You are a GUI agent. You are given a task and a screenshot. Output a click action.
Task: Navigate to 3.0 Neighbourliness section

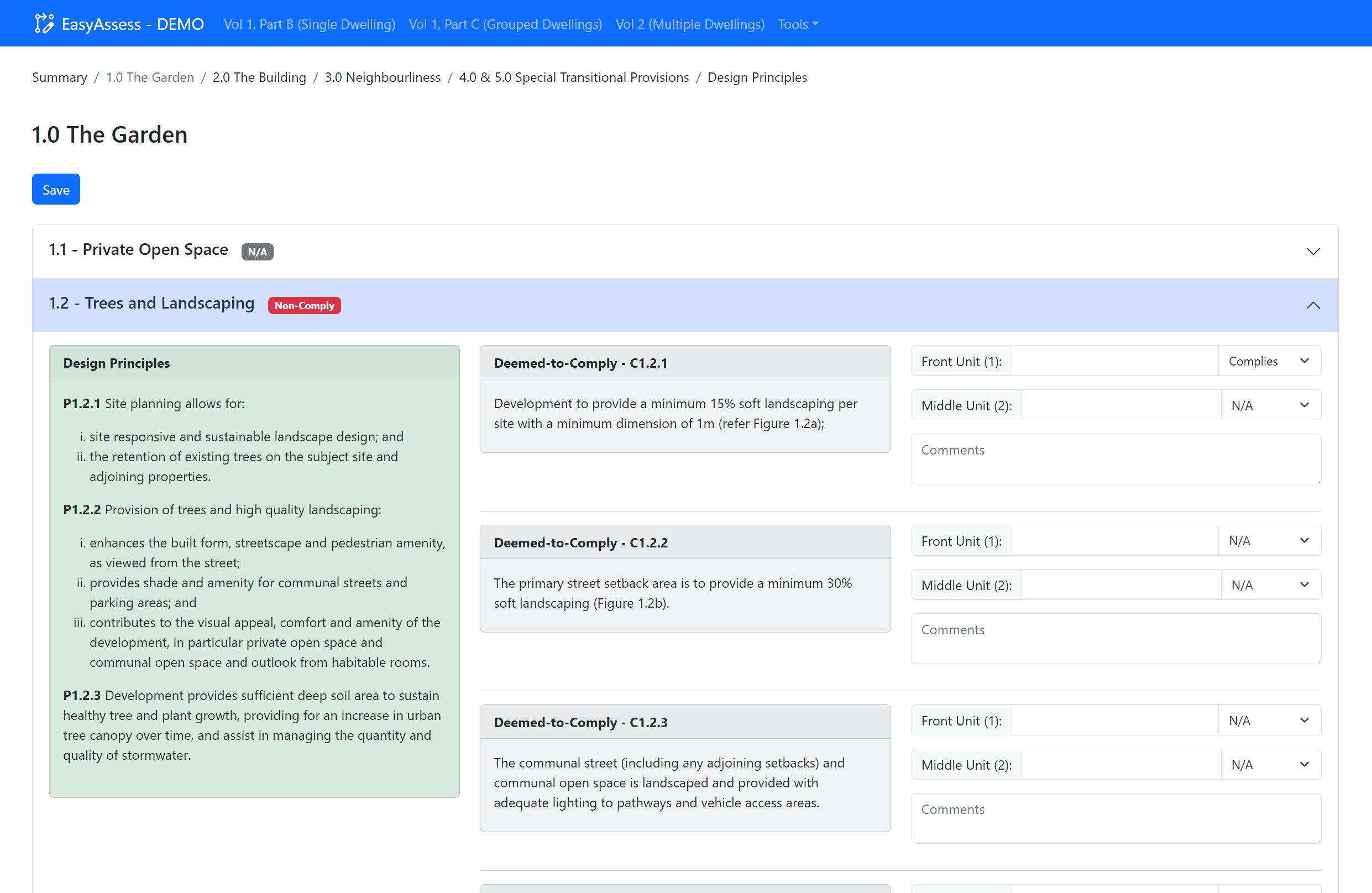(x=383, y=77)
